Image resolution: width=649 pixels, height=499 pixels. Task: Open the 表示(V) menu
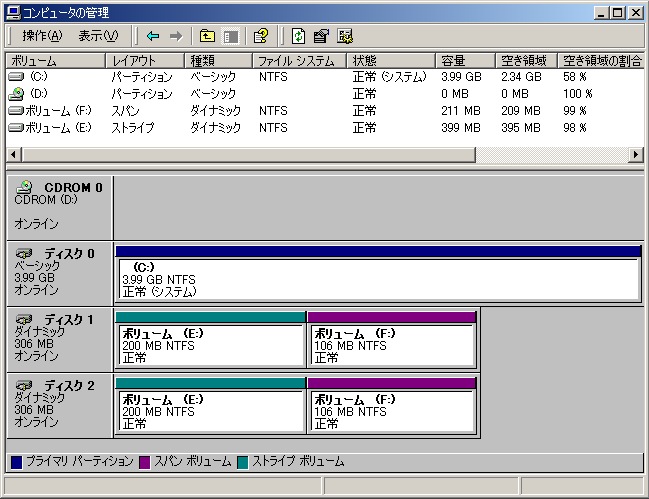[98, 36]
